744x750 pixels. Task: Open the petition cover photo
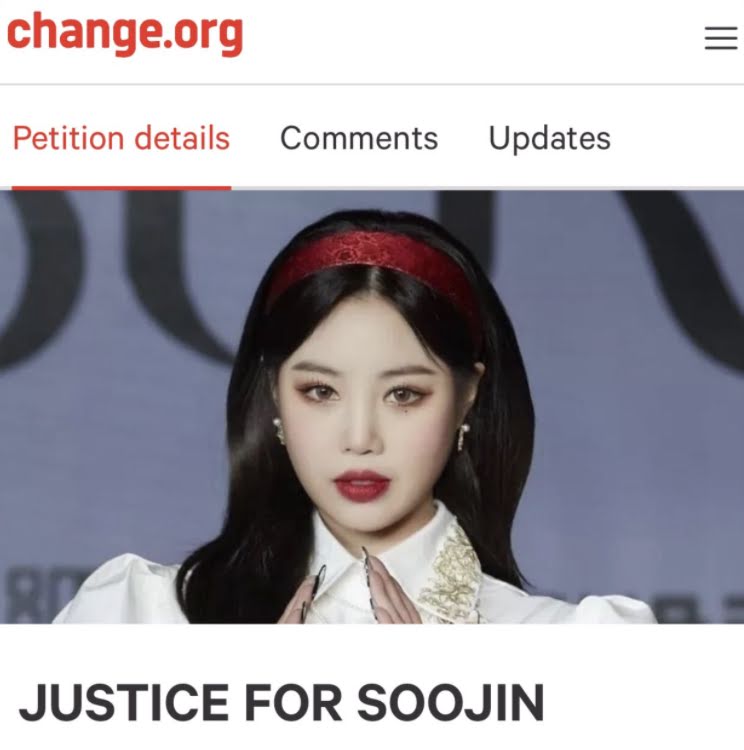372,407
